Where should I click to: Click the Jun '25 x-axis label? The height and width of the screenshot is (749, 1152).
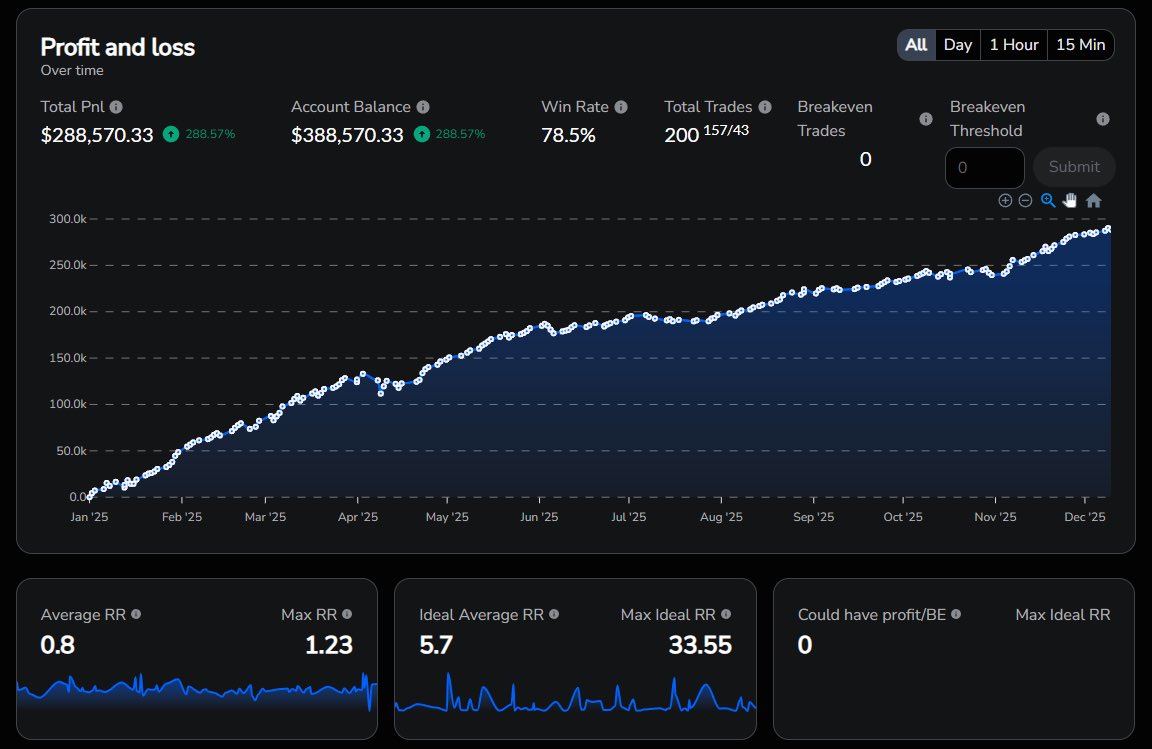[539, 517]
